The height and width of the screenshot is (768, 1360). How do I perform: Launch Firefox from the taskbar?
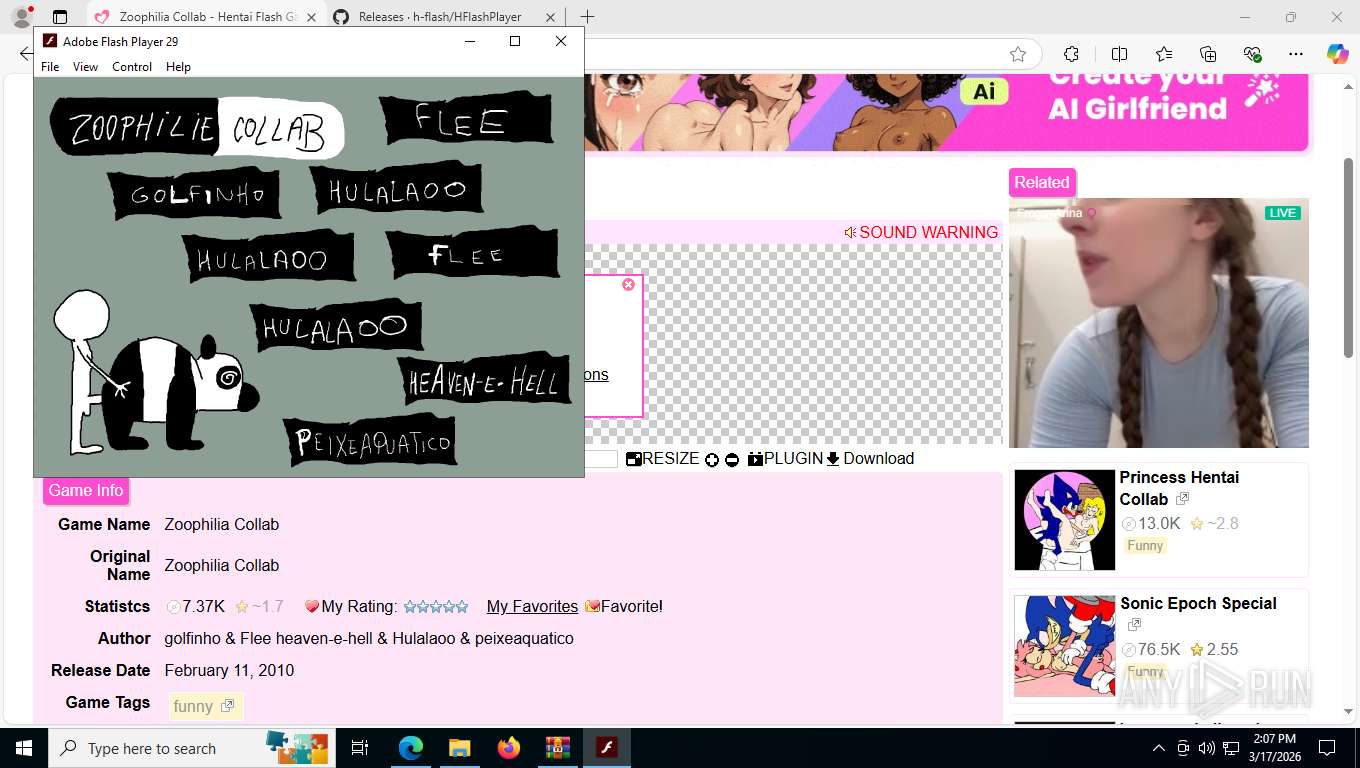[508, 748]
